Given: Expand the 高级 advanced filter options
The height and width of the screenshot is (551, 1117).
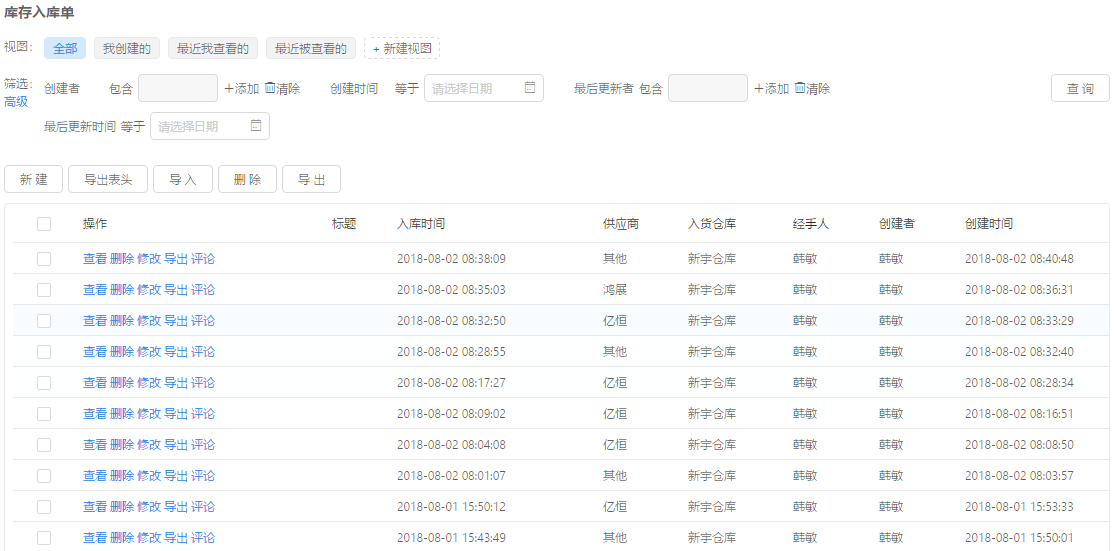Looking at the screenshot, I should pyautogui.click(x=16, y=101).
